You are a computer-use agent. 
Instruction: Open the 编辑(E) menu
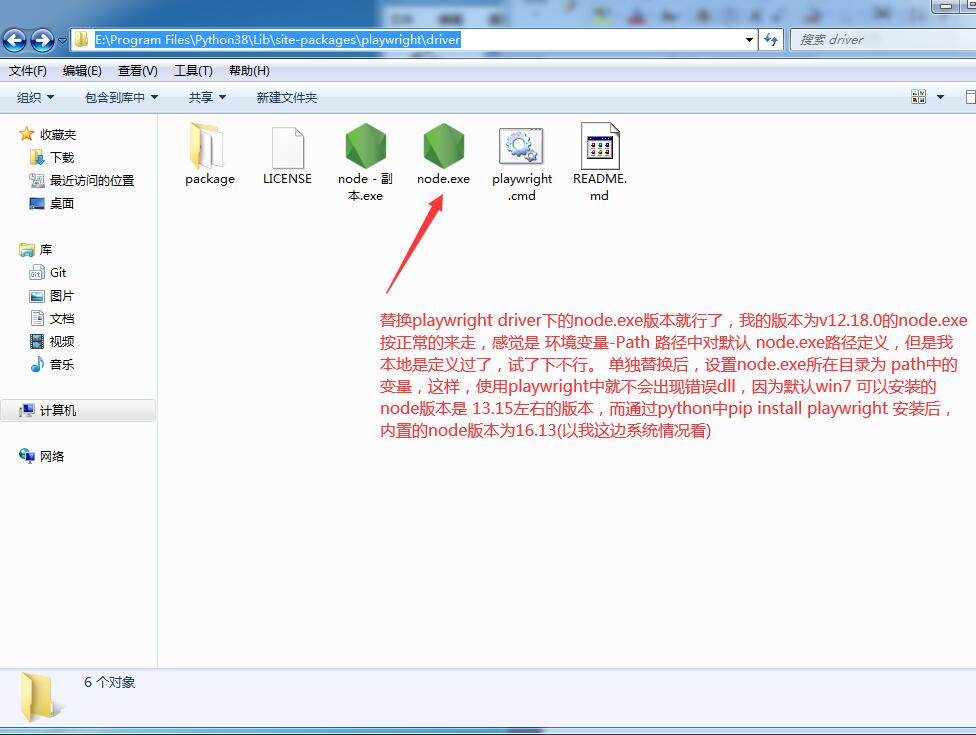(82, 71)
